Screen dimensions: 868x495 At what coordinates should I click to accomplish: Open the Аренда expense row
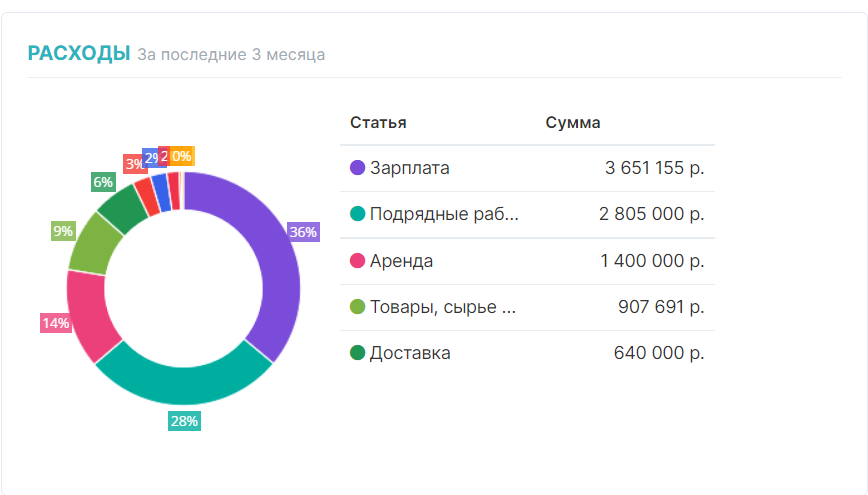[401, 261]
